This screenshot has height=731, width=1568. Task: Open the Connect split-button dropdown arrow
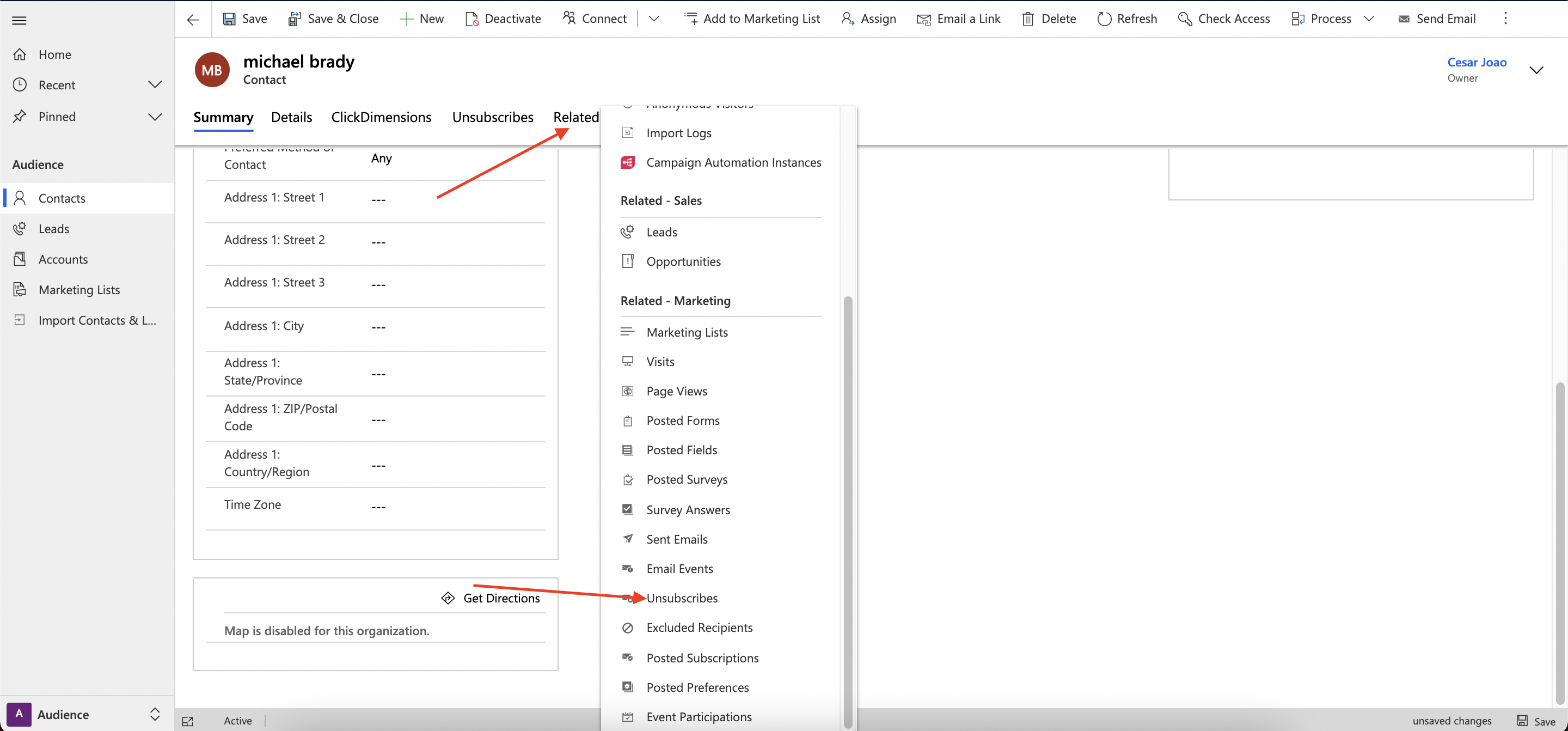point(654,19)
